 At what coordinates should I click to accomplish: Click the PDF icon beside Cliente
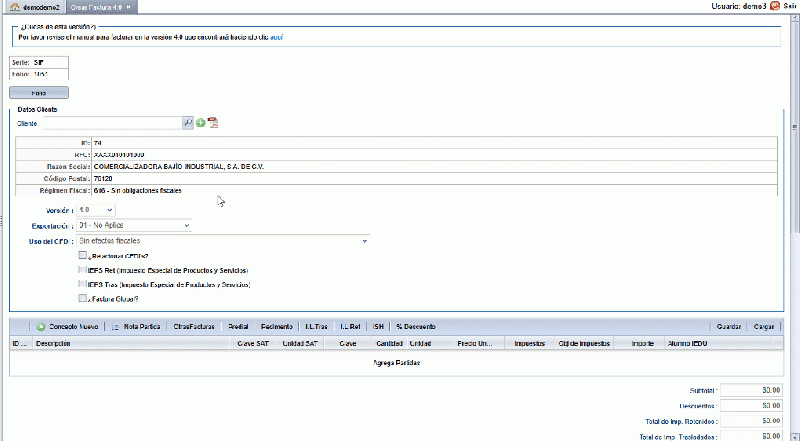point(213,123)
